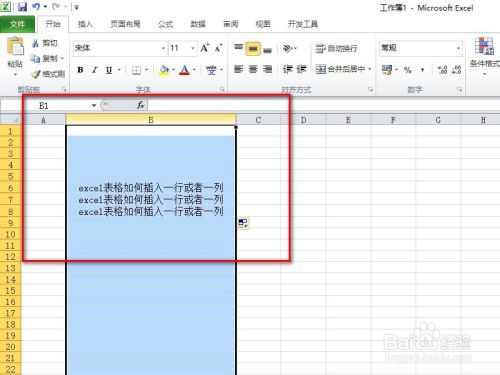Switch to the 视图 View tab

click(263, 24)
